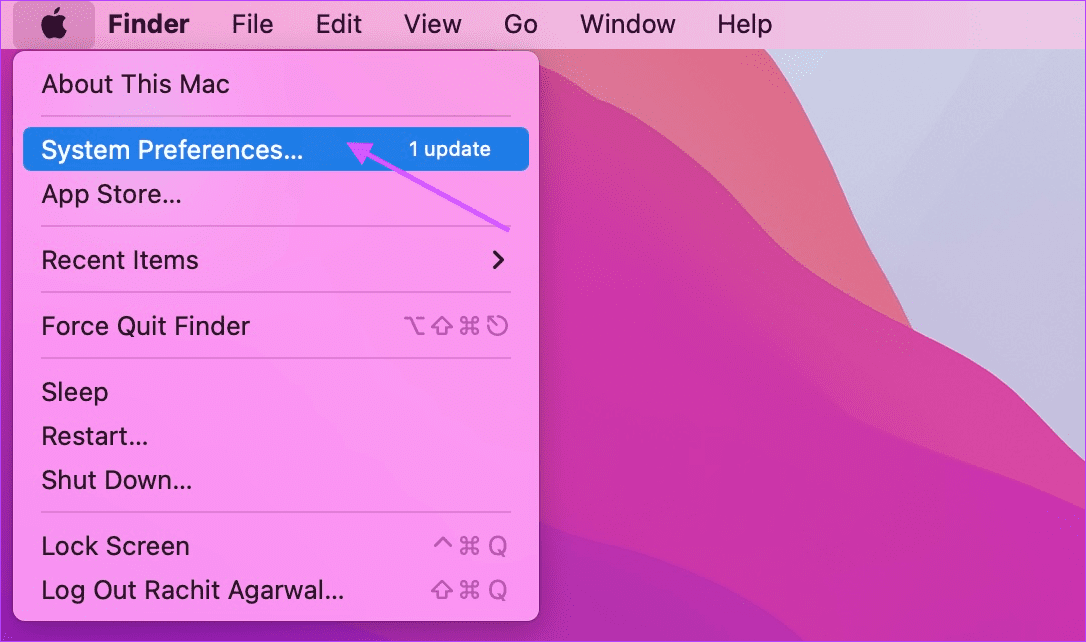Open the Window menu

coord(627,24)
